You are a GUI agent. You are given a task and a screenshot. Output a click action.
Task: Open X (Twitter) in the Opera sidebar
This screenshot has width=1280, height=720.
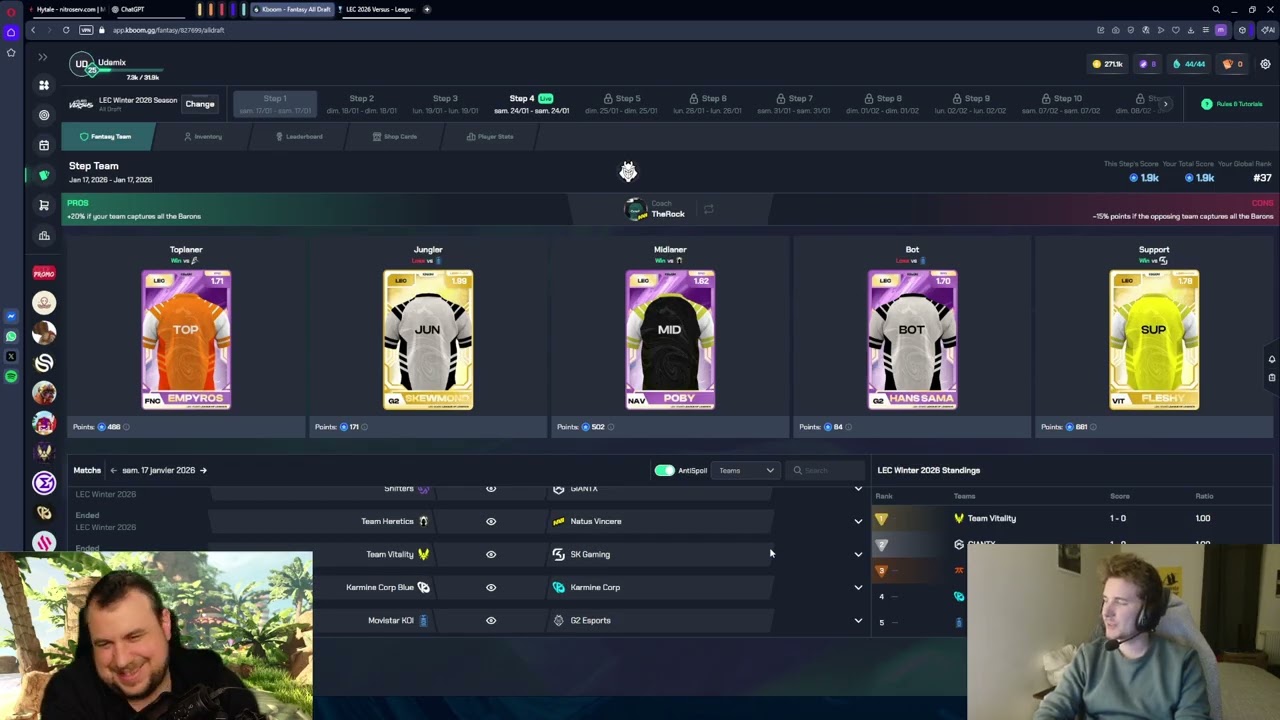[x=11, y=356]
